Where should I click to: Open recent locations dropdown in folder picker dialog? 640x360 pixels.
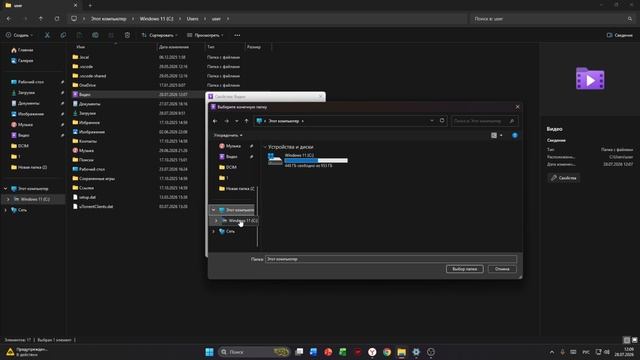(x=237, y=121)
